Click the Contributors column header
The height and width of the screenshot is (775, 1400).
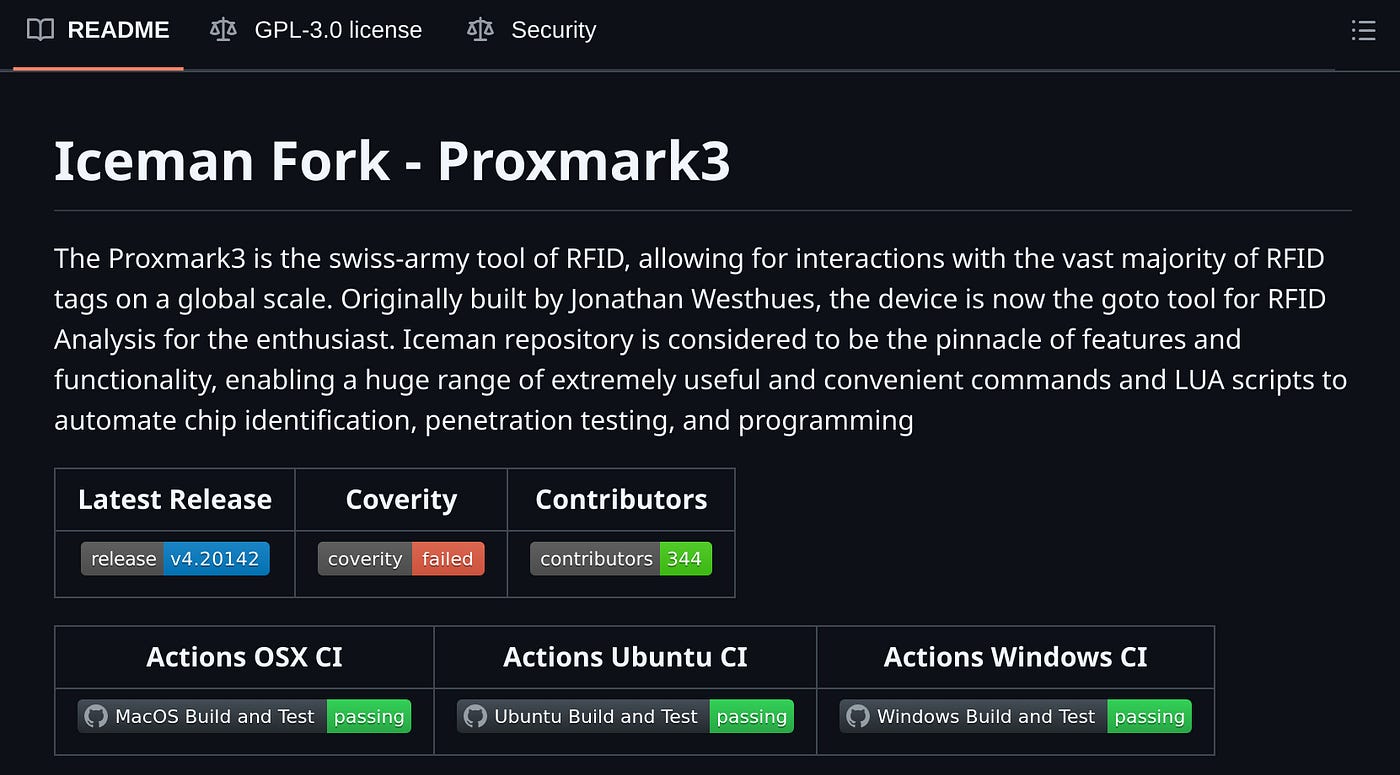(x=621, y=499)
